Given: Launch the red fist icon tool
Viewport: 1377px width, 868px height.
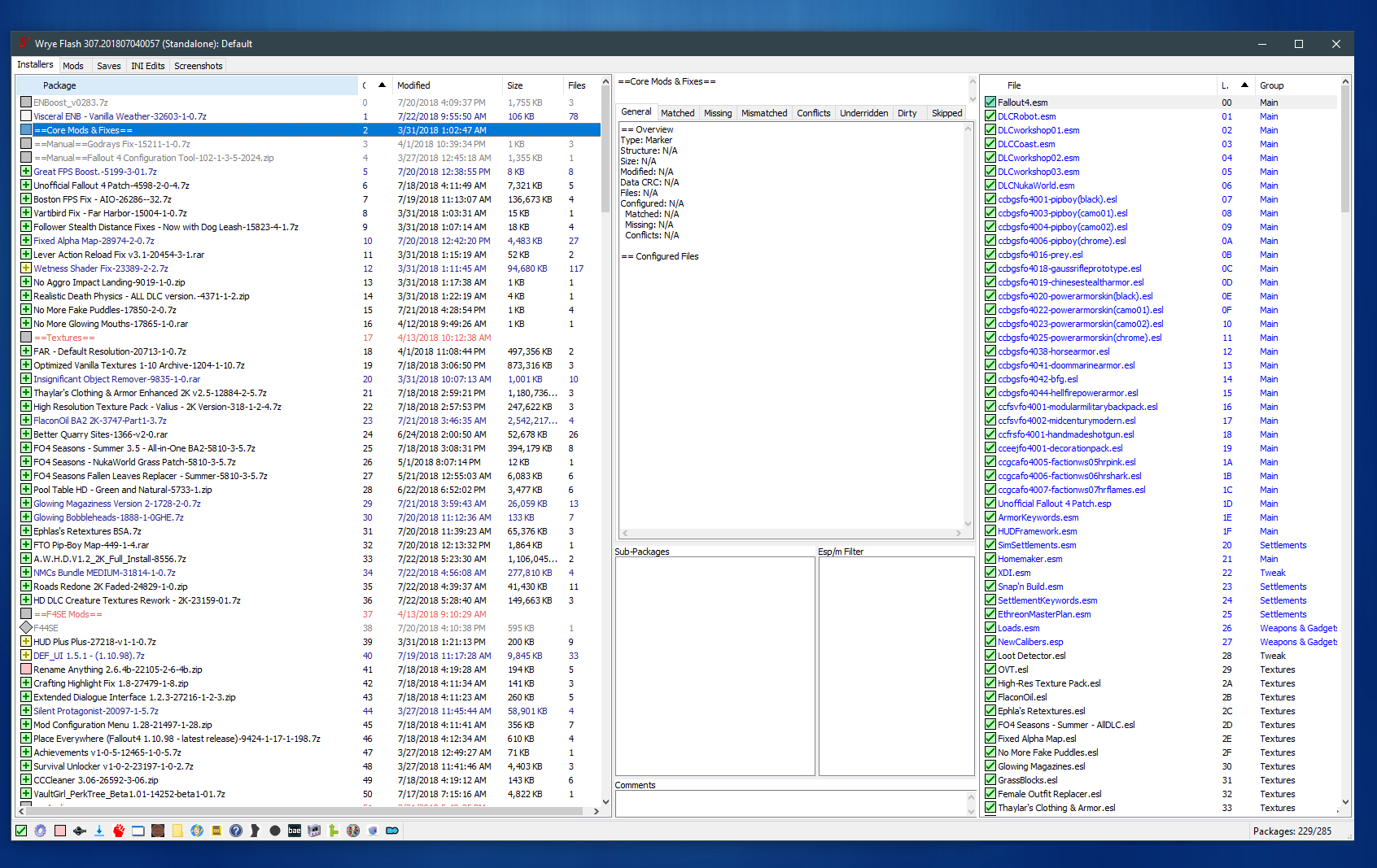Looking at the screenshot, I should point(119,831).
